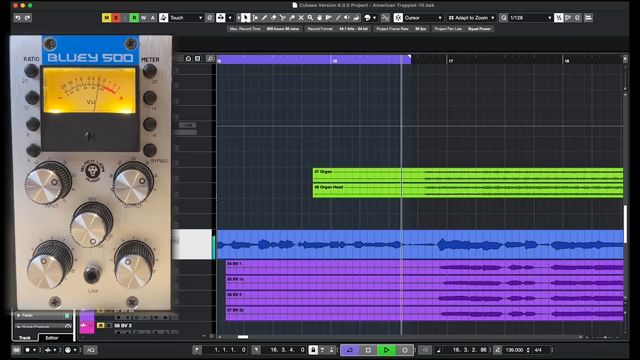Click the top METER button on Bluey 500
The width and height of the screenshot is (640, 360).
point(150,71)
